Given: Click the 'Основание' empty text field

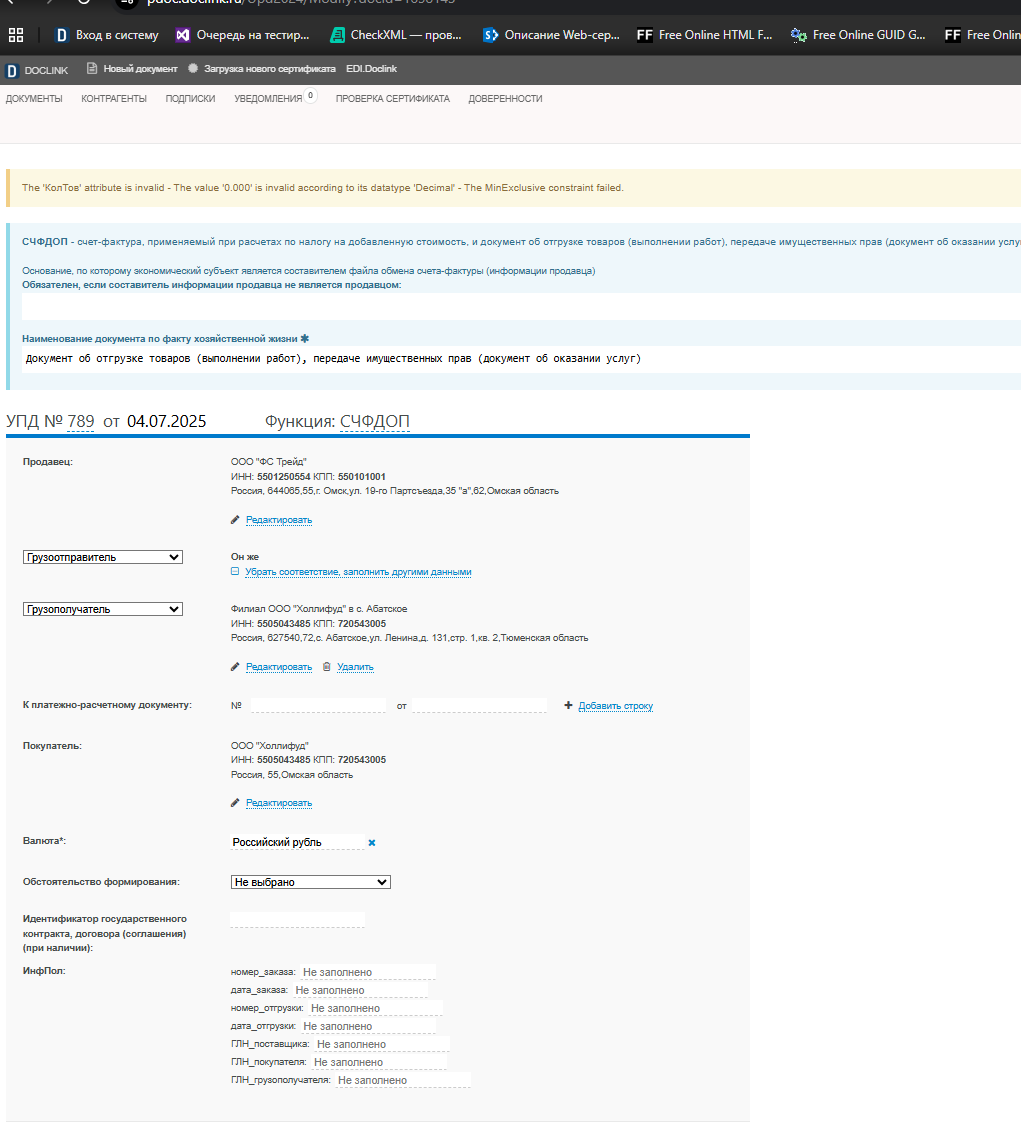Looking at the screenshot, I should (x=521, y=306).
